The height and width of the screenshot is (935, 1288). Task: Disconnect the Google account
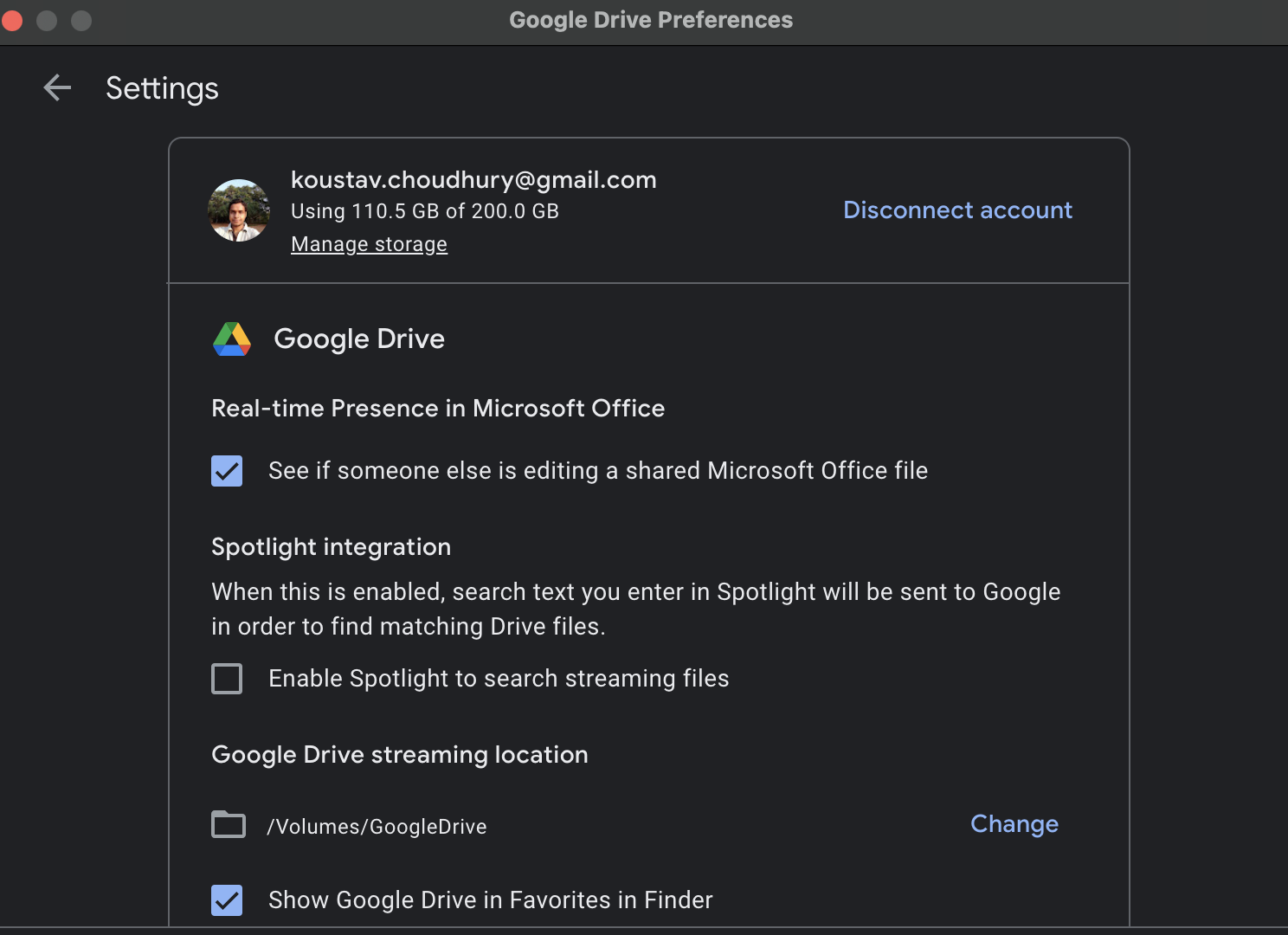957,210
